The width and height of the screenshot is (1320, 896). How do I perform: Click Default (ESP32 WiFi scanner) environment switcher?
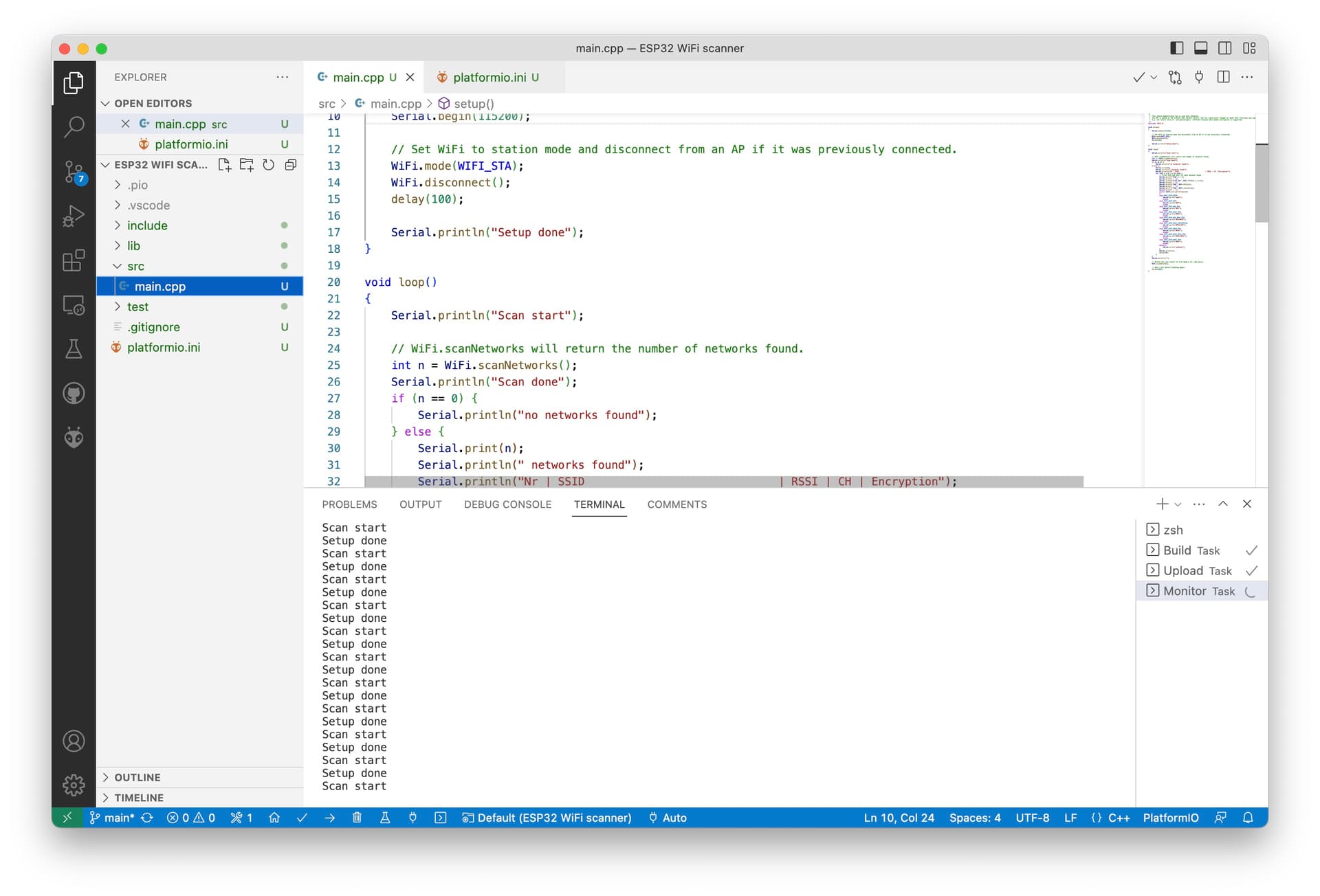pyautogui.click(x=547, y=818)
